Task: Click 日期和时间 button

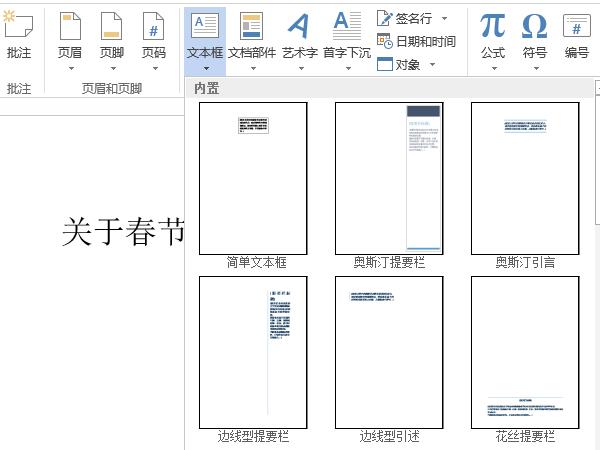Action: tap(416, 41)
